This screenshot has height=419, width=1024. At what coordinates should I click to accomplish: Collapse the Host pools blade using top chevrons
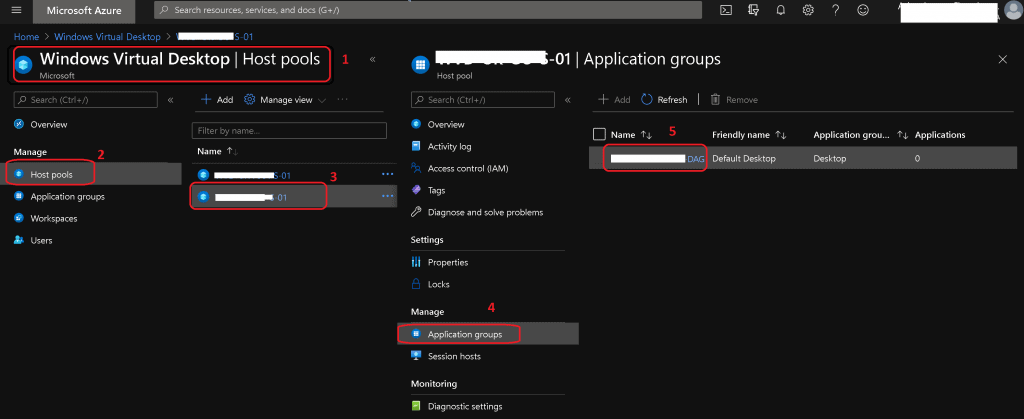372,59
